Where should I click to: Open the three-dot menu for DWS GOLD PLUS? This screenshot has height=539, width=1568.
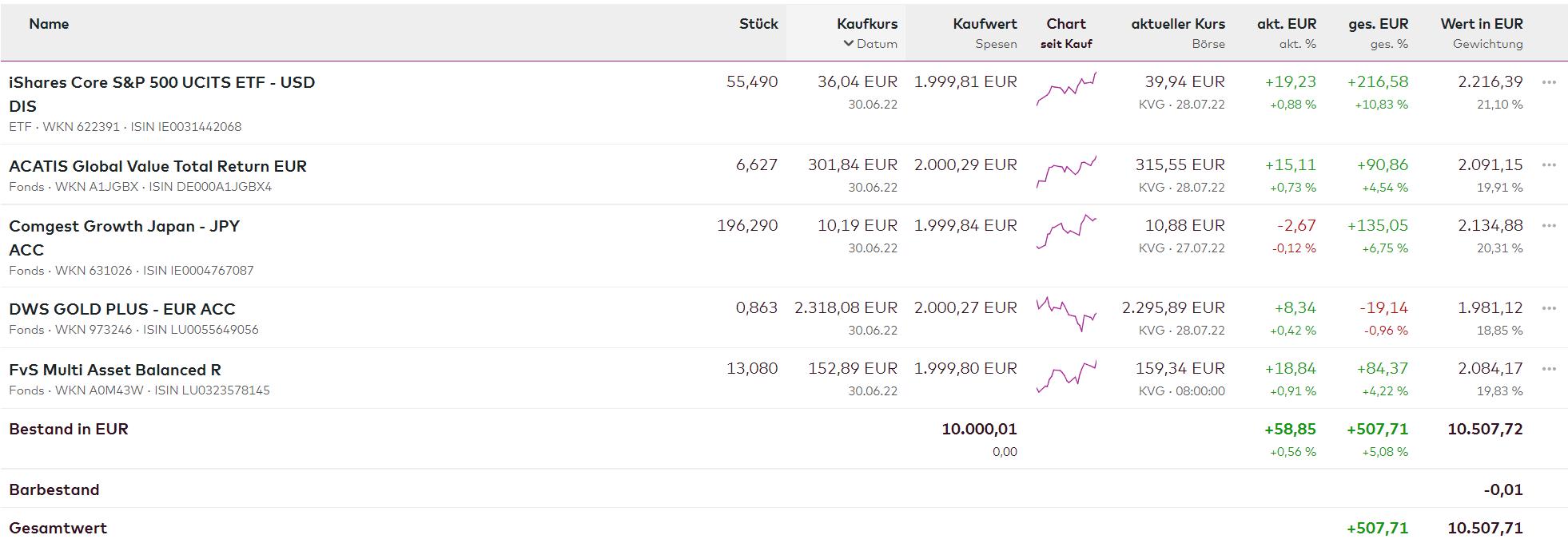point(1549,308)
